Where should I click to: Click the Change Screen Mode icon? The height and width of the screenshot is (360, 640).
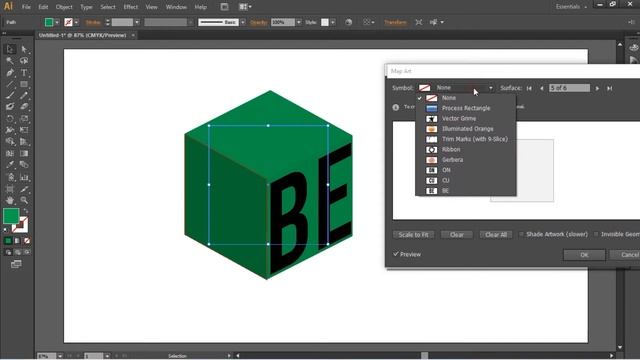(x=16, y=264)
